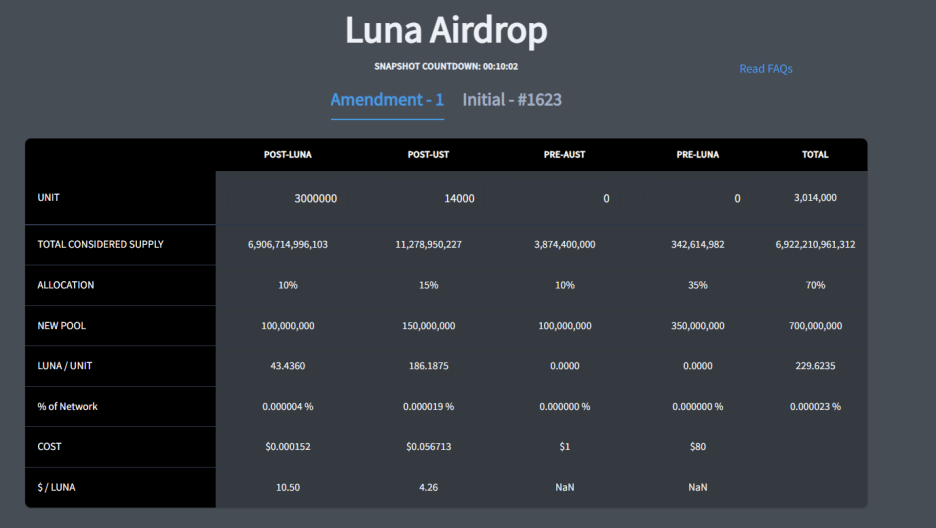This screenshot has height=528, width=936.
Task: Select the ALLOCATION row label
Action: (66, 285)
